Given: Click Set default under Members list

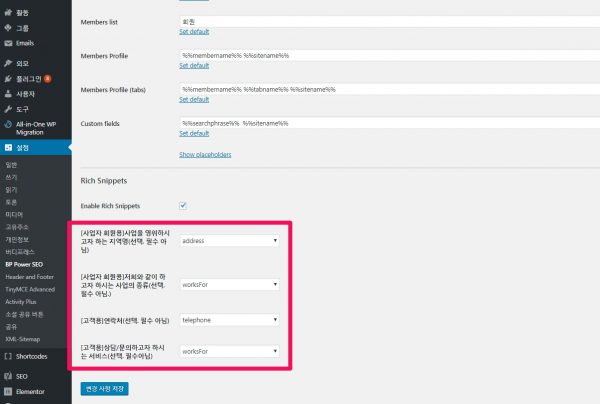Looking at the screenshot, I should point(194,32).
